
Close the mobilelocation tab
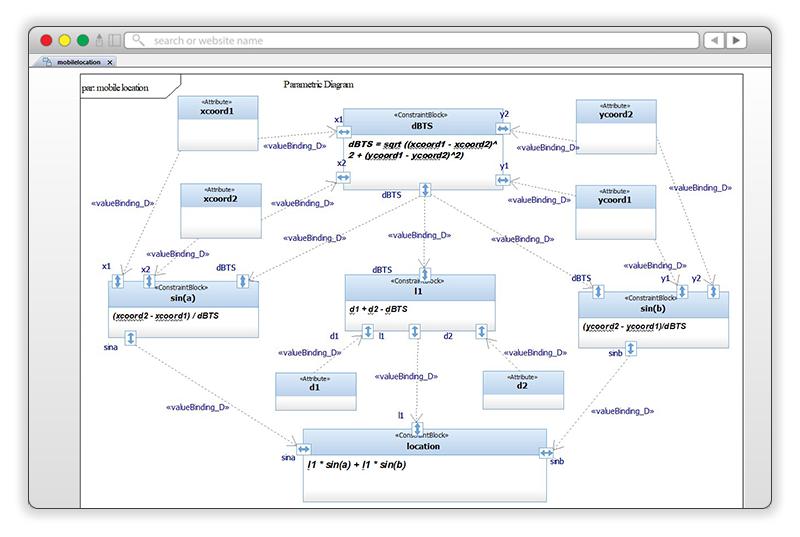point(110,62)
